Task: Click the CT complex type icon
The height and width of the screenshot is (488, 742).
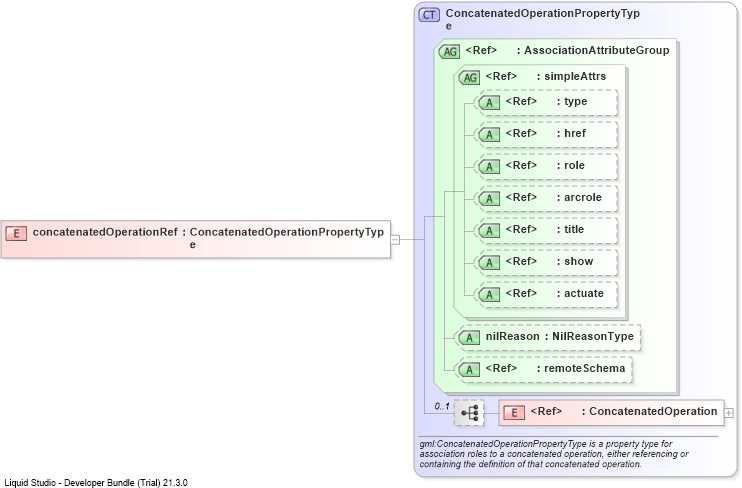Action: click(x=429, y=15)
